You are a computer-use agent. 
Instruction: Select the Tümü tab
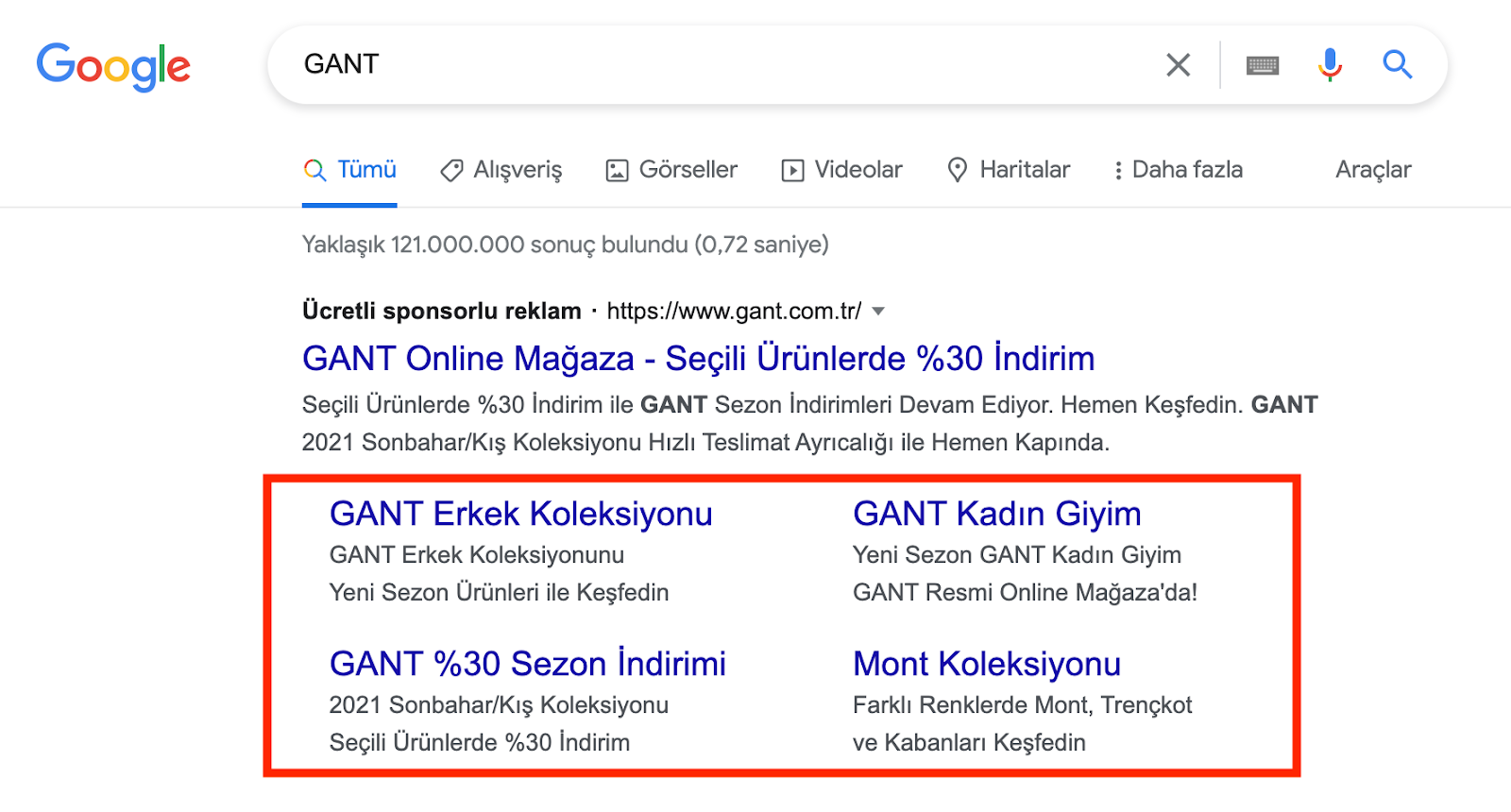pyautogui.click(x=349, y=170)
